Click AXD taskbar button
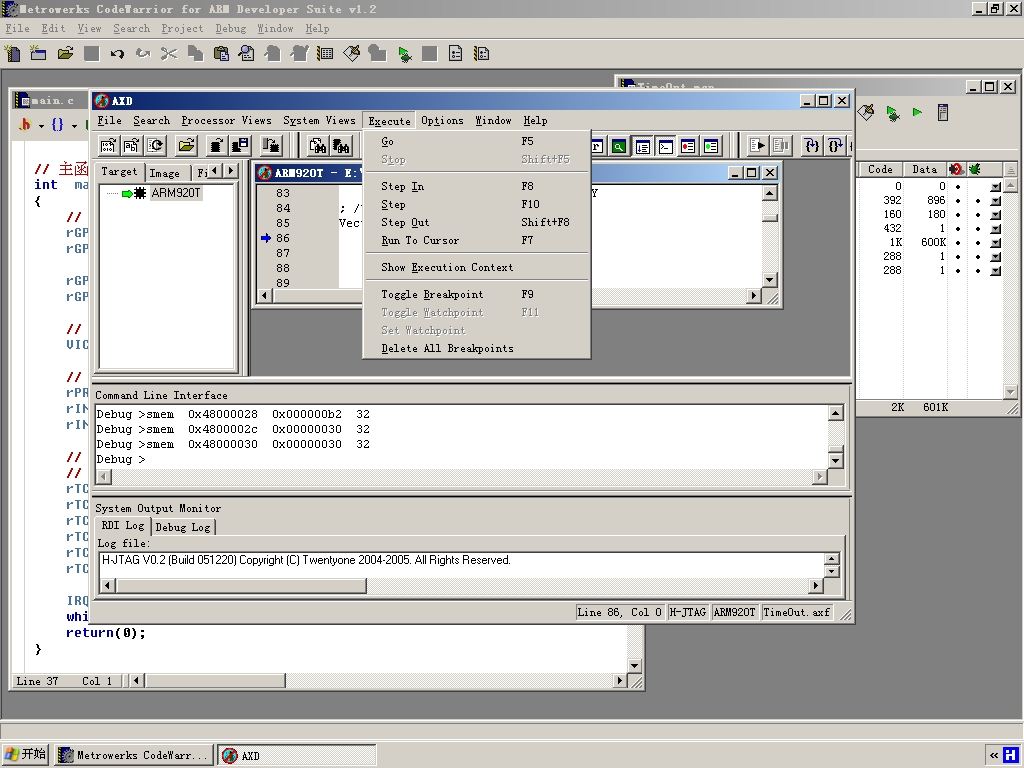 (x=296, y=756)
